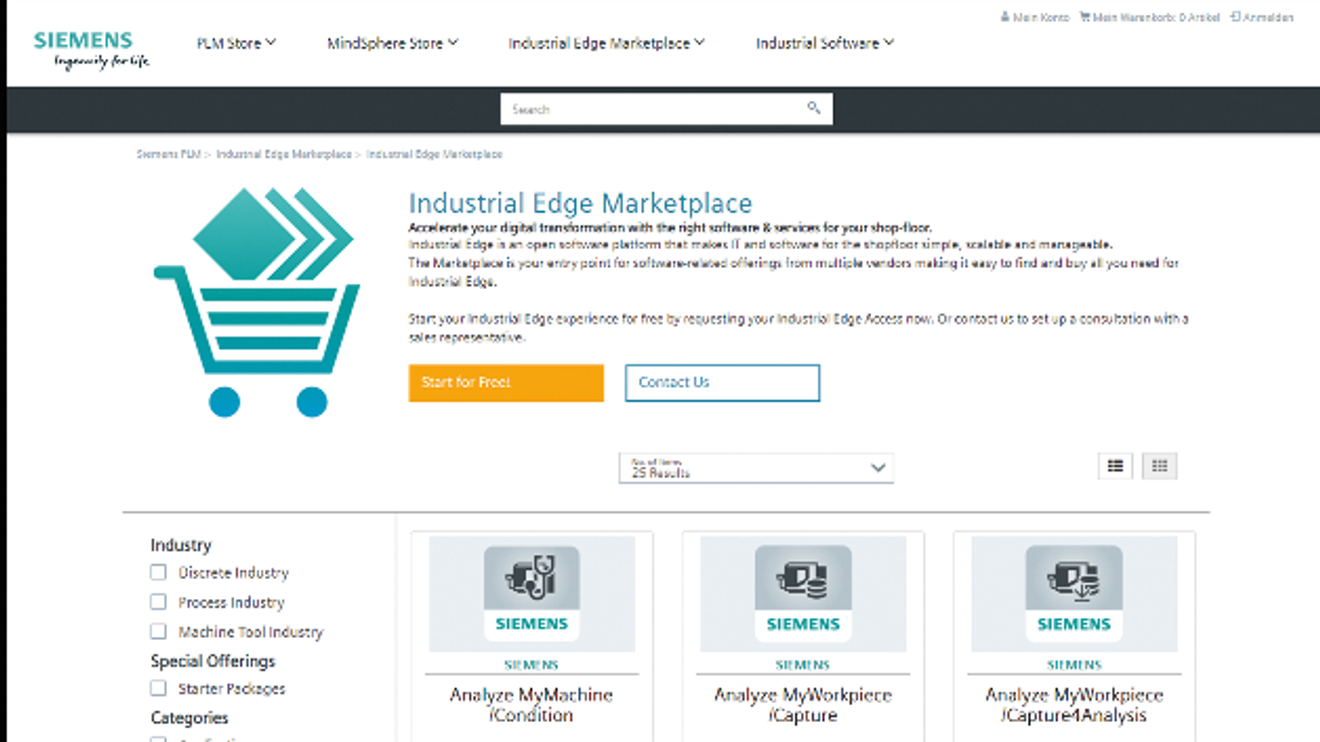This screenshot has height=742, width=1320.
Task: Open Analyze MyWorkpiece /Capture4Analysis product thumbnail
Action: 1074,594
